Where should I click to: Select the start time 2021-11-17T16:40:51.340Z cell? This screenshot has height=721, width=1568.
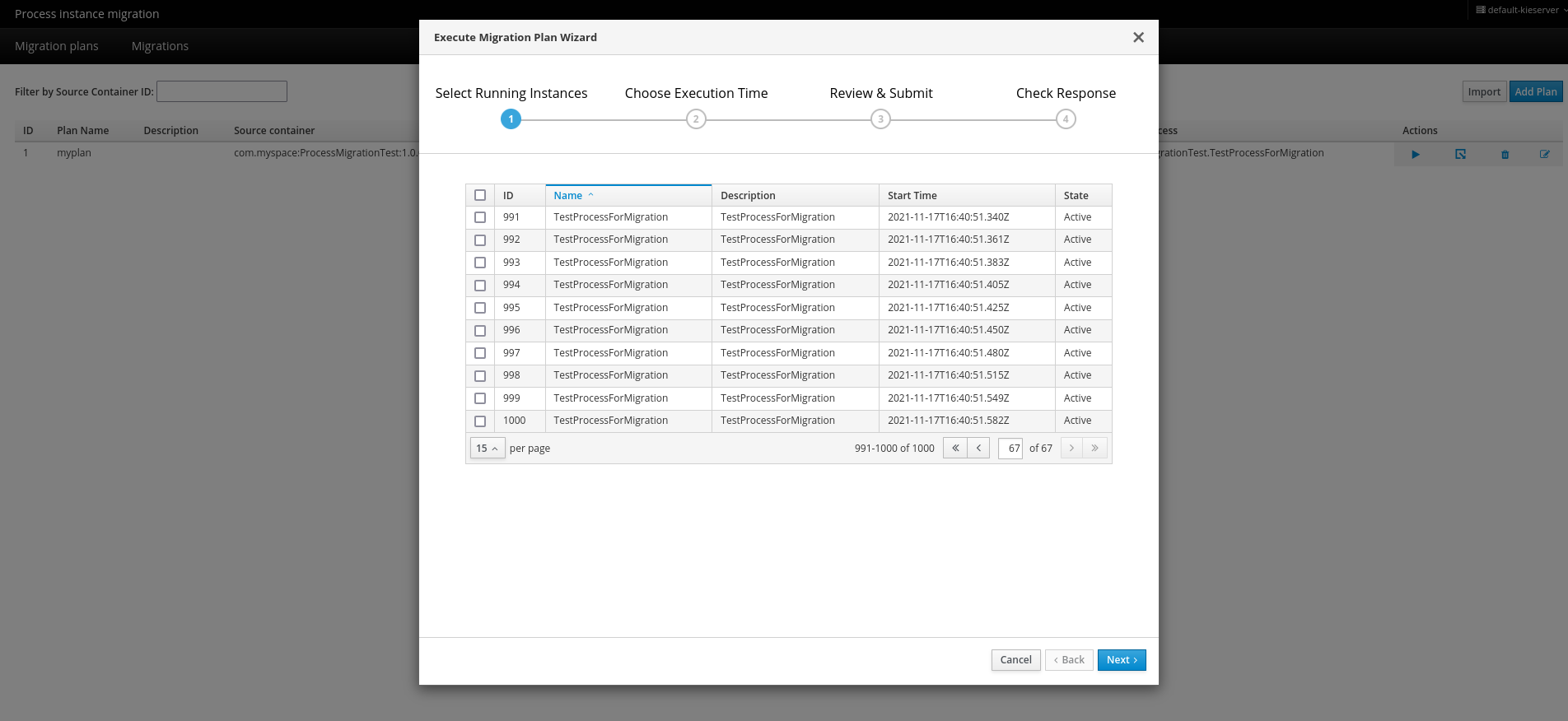(x=967, y=217)
